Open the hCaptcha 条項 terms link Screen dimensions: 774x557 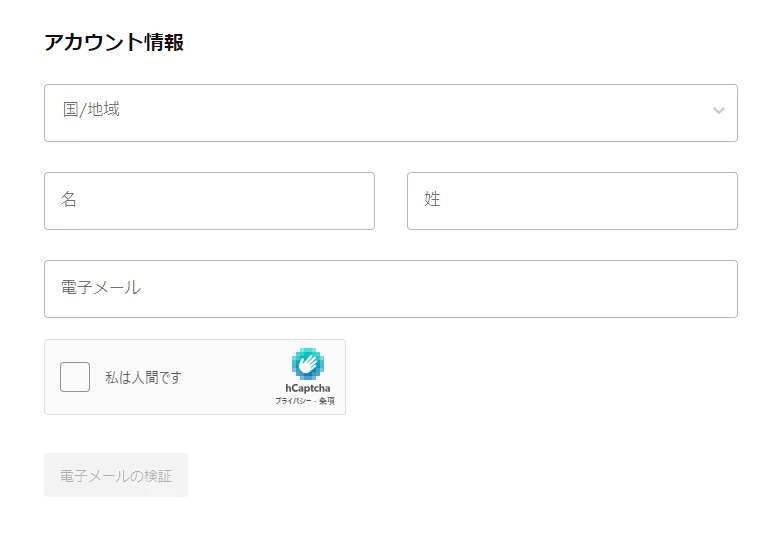[327, 401]
